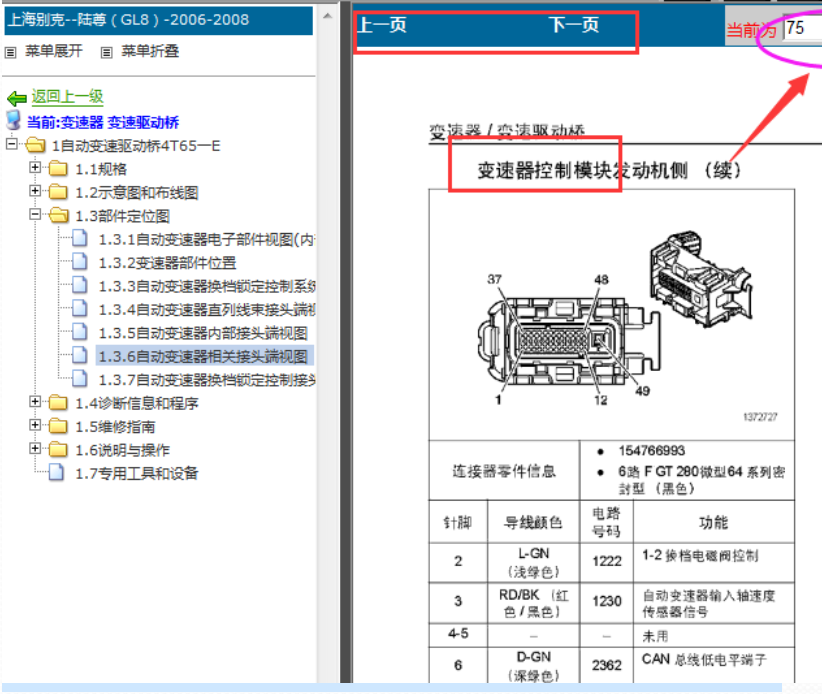The image size is (822, 694).
Task: Click the 1.3.7 document page icon
Action: pos(80,378)
